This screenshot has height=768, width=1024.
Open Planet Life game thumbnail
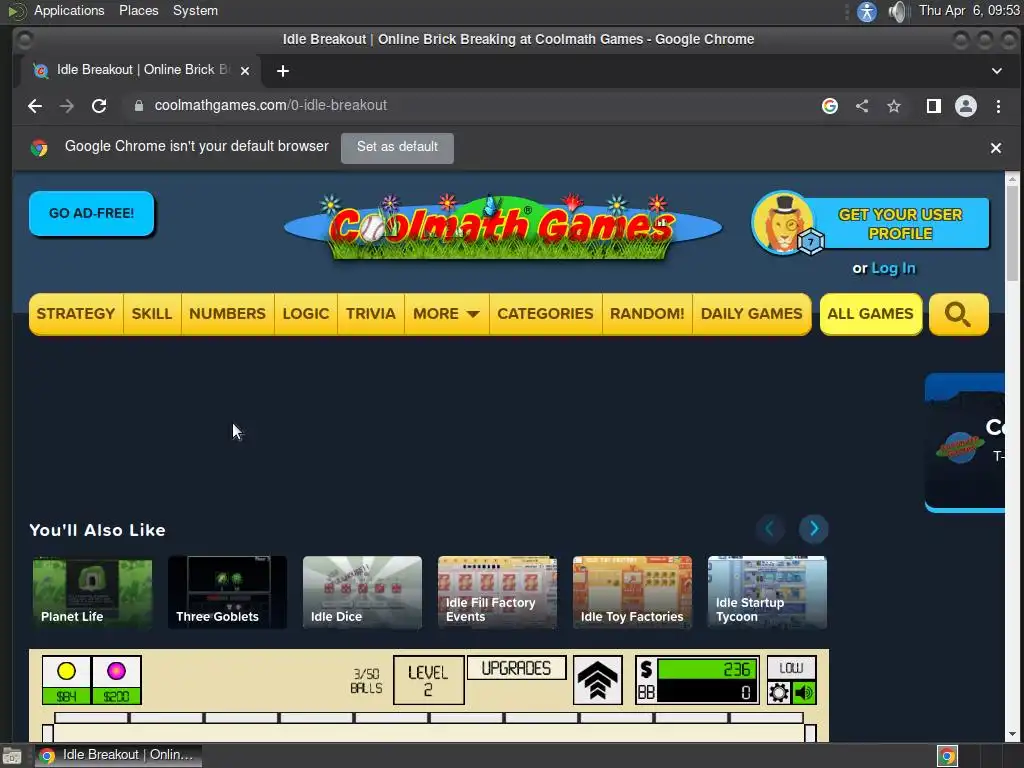(92, 592)
